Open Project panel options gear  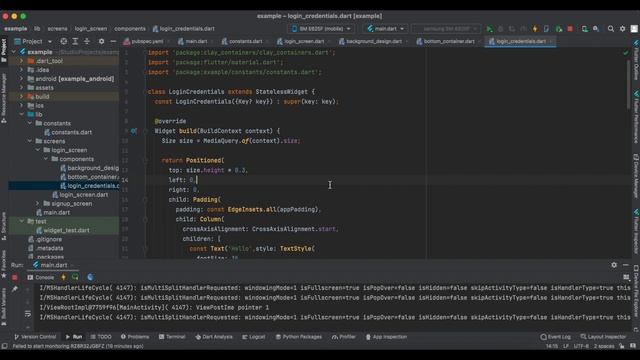coord(101,41)
